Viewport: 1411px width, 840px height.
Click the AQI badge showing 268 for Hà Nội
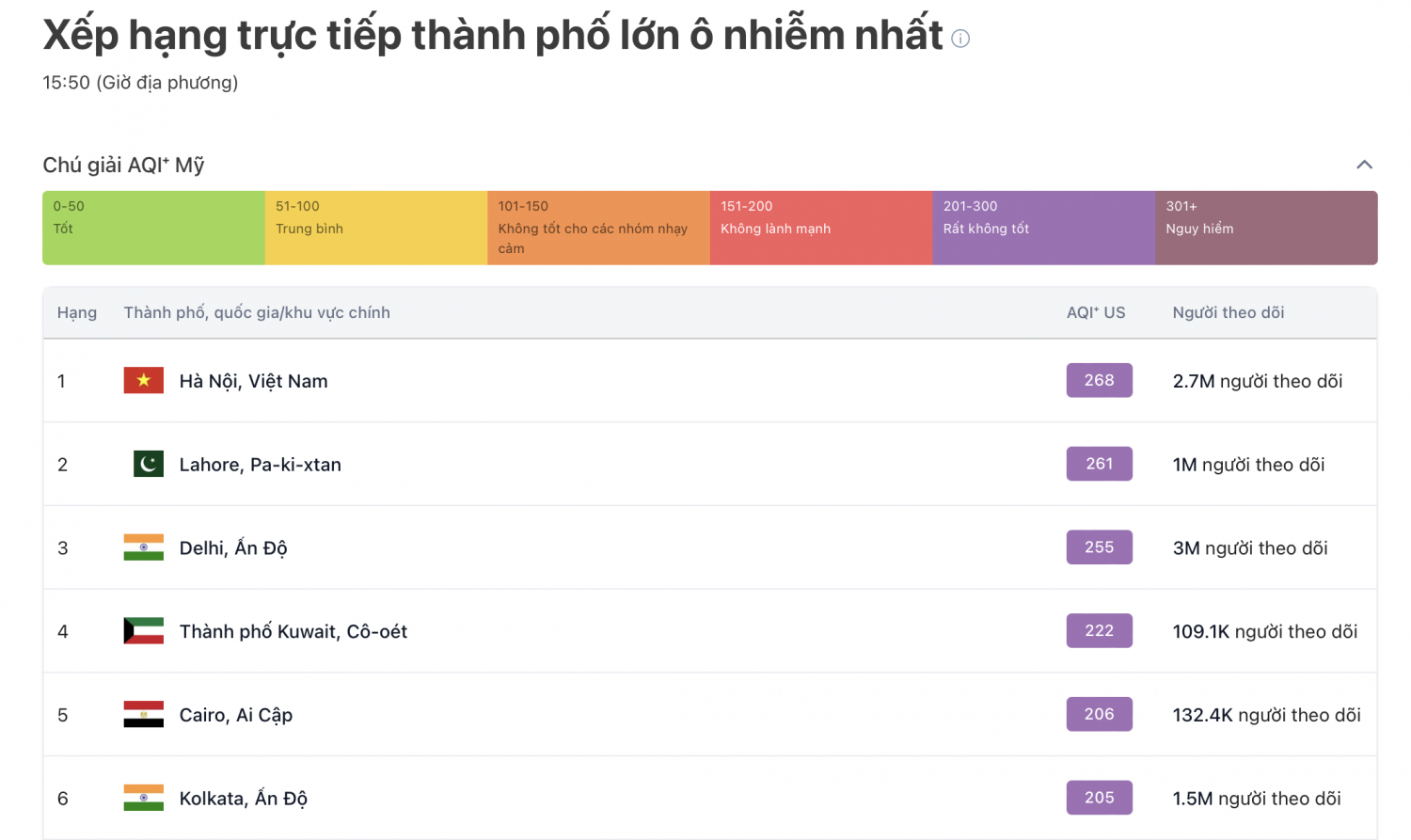(x=1099, y=380)
